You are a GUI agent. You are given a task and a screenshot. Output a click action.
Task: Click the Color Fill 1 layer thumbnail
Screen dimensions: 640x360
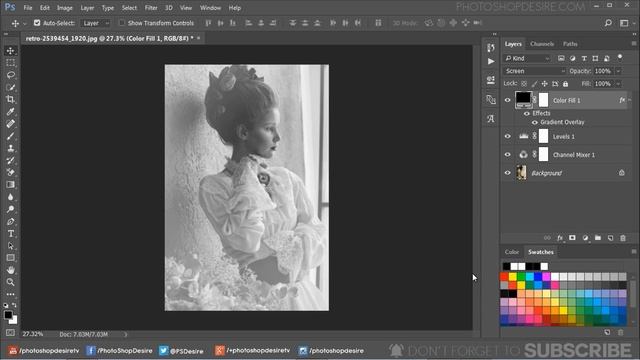click(523, 100)
